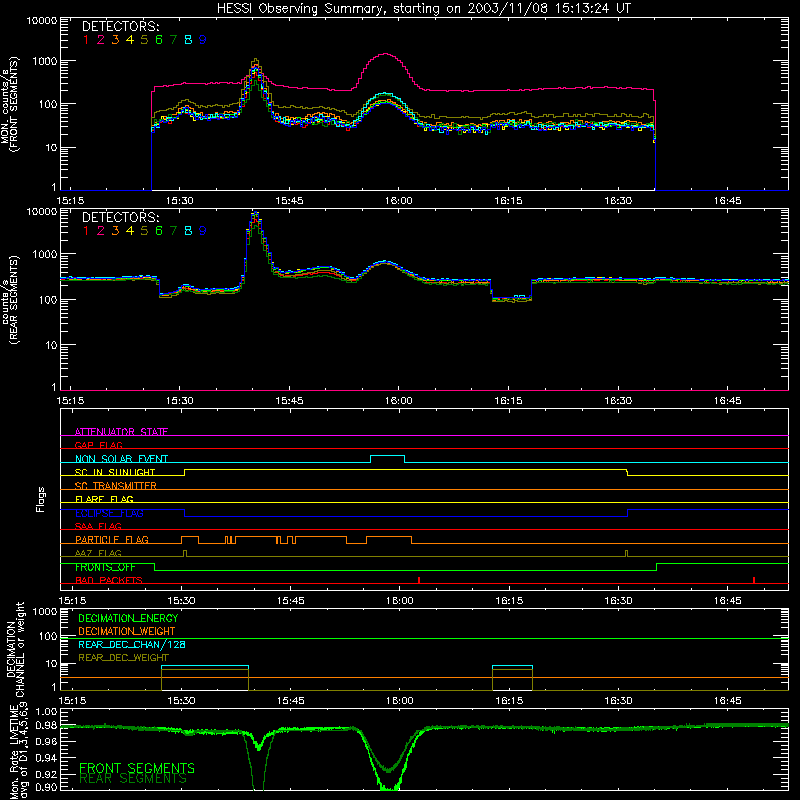
Task: Click the '(FRONT SEGMENTS)' vertical axis title
Action: [13, 104]
